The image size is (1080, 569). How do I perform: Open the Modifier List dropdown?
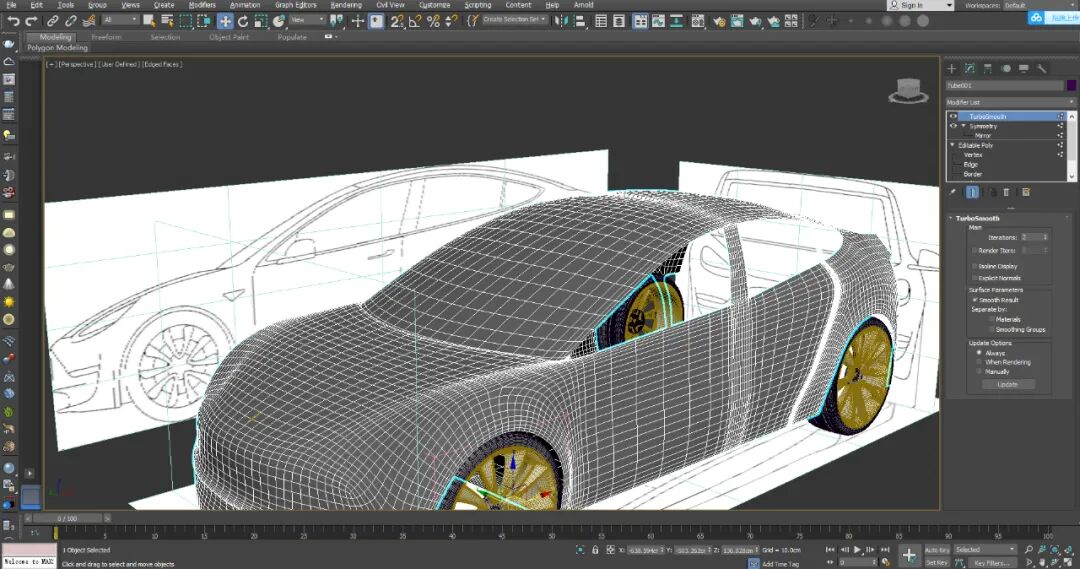tap(1011, 102)
